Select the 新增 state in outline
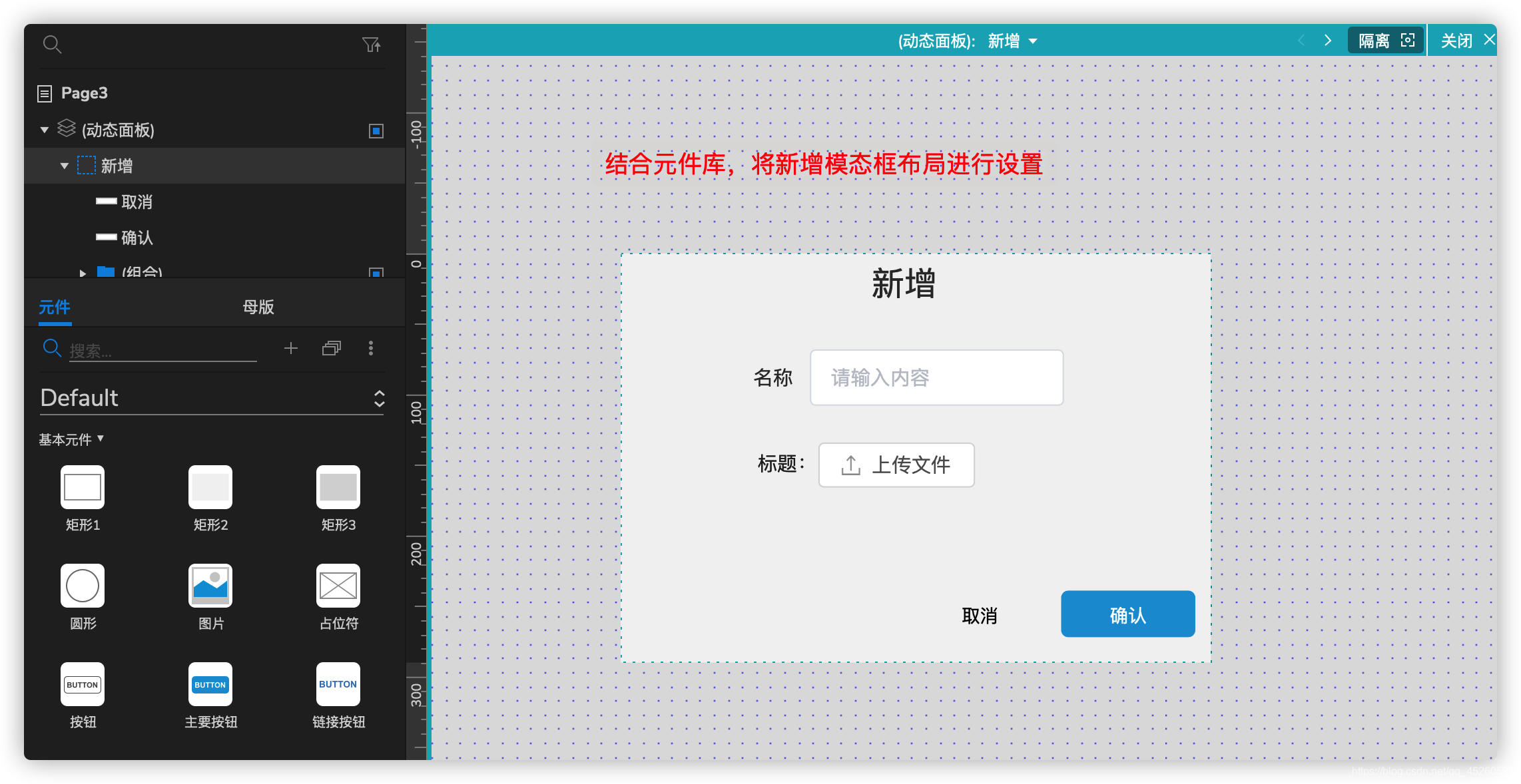The image size is (1521, 784). 214,166
